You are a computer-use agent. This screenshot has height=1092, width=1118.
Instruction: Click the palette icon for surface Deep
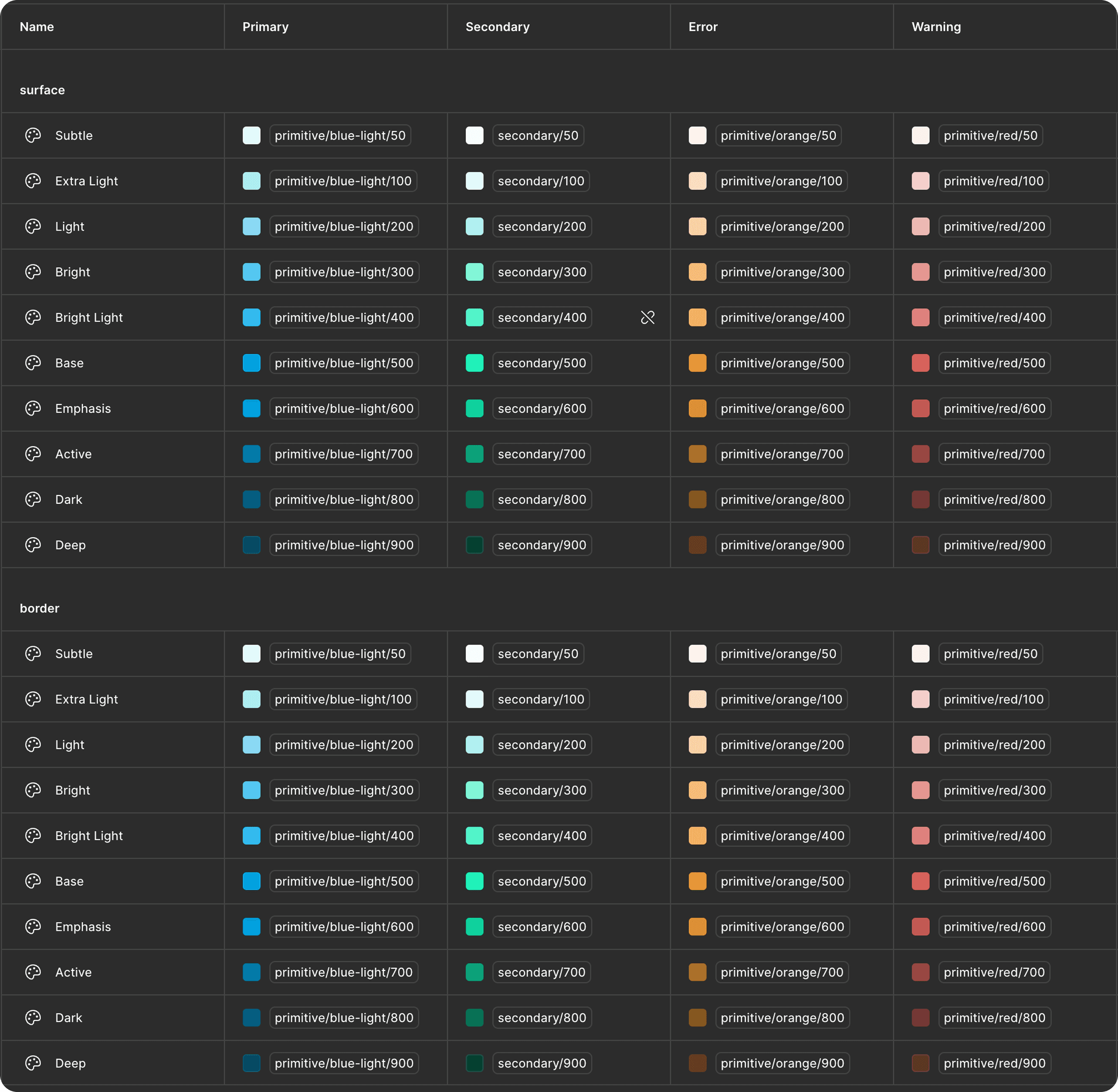(x=33, y=545)
